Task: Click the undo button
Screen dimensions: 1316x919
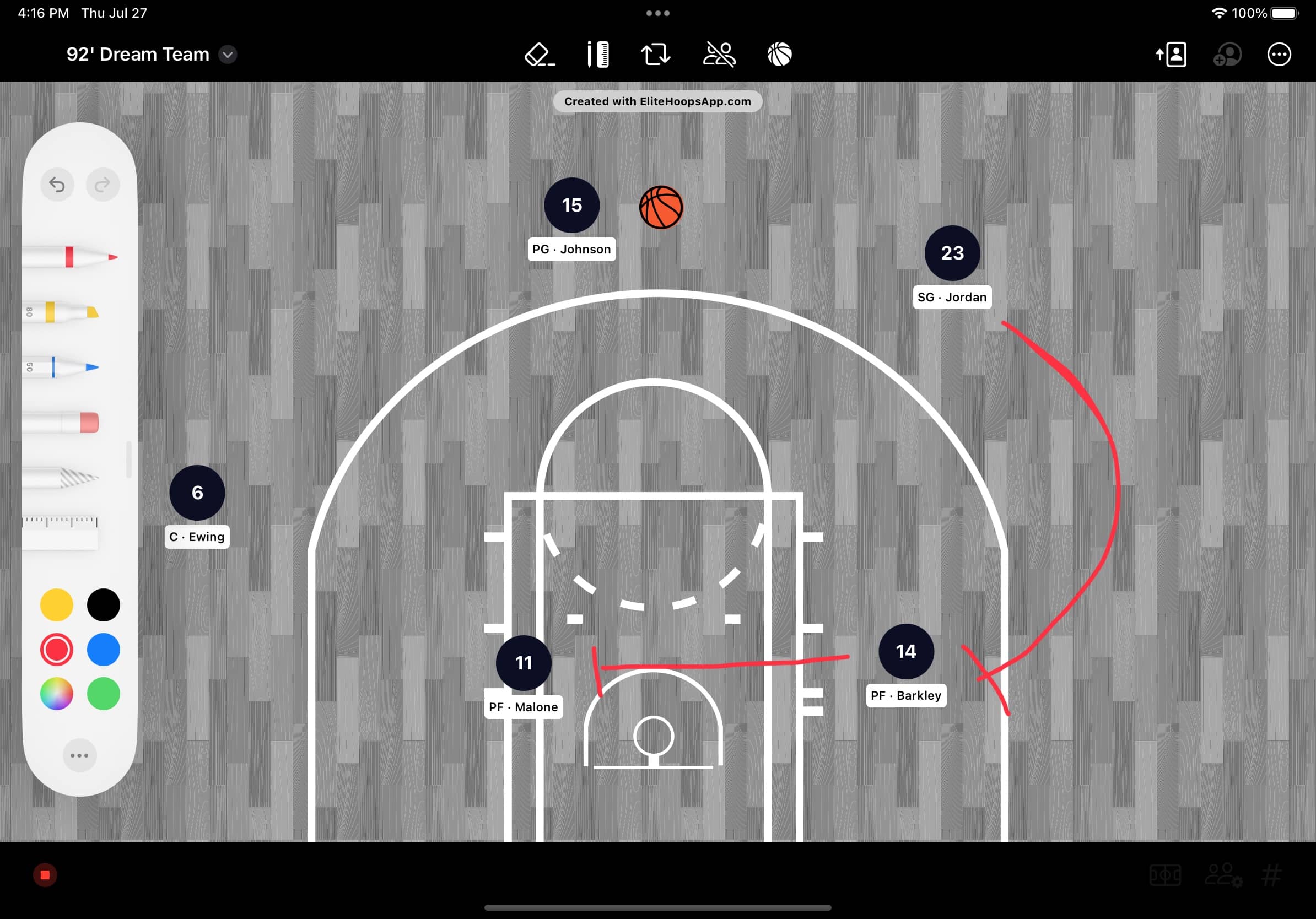Action: (x=57, y=185)
